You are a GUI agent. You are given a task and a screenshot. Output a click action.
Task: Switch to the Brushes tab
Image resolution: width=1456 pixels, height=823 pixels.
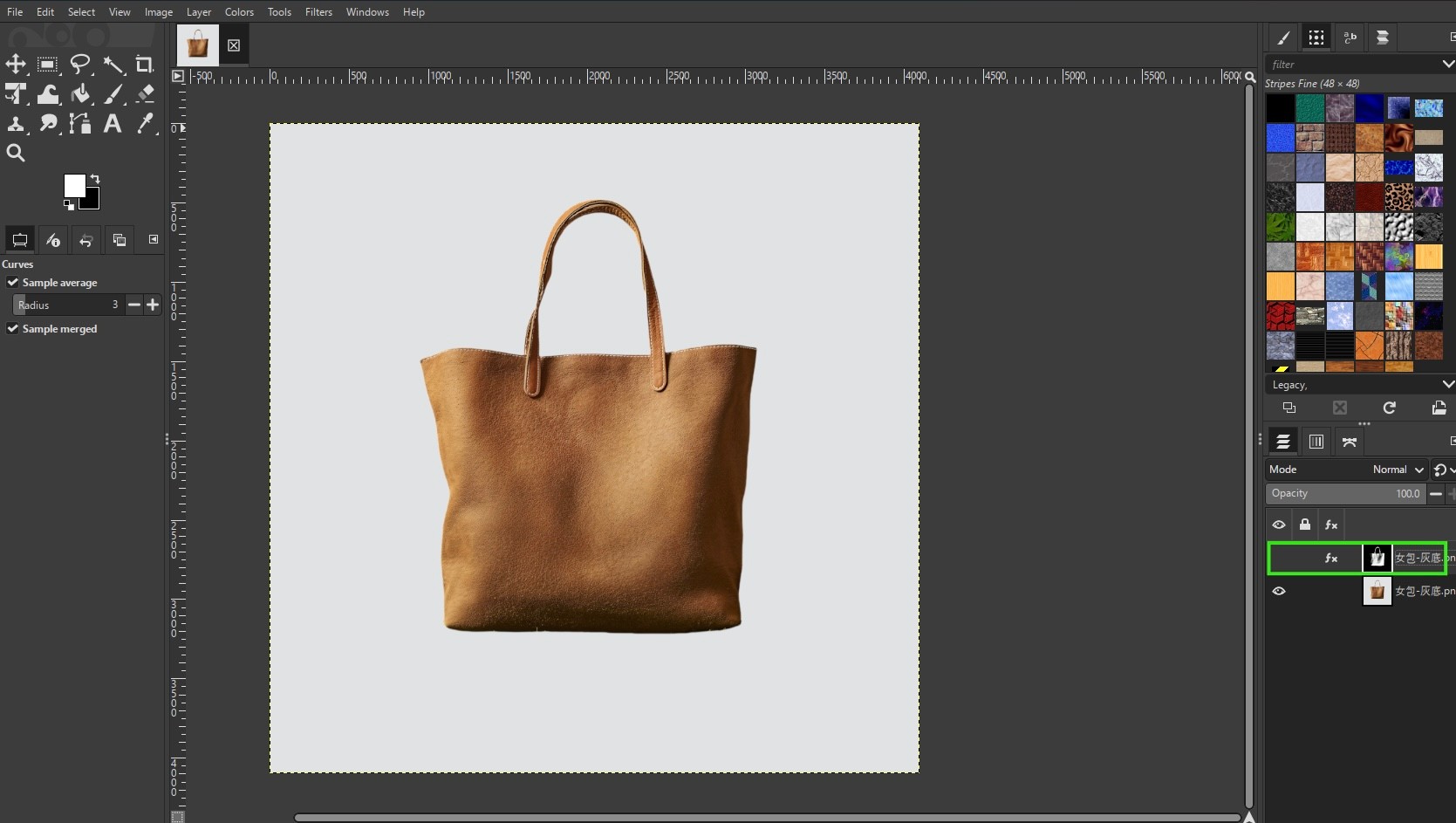(x=1283, y=38)
